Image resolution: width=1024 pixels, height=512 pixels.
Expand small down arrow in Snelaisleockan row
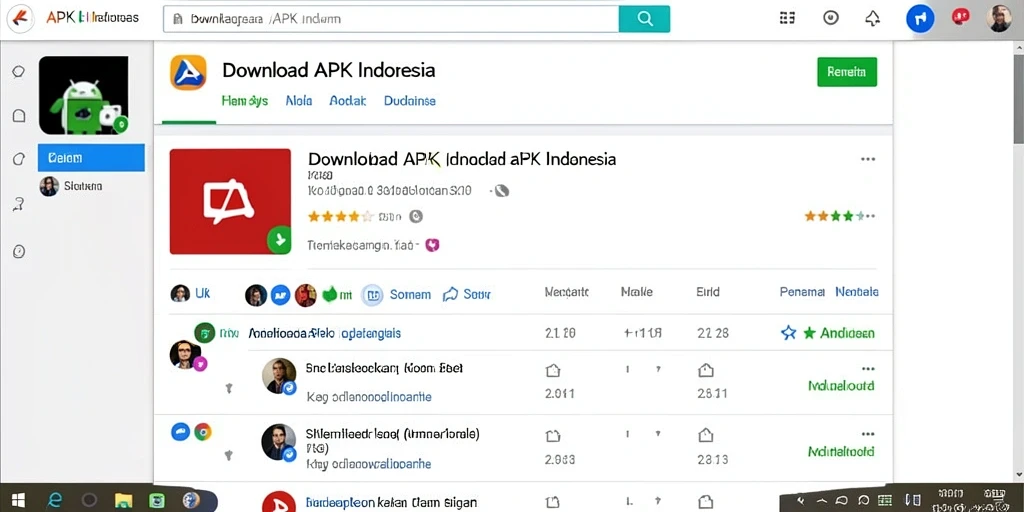[658, 370]
